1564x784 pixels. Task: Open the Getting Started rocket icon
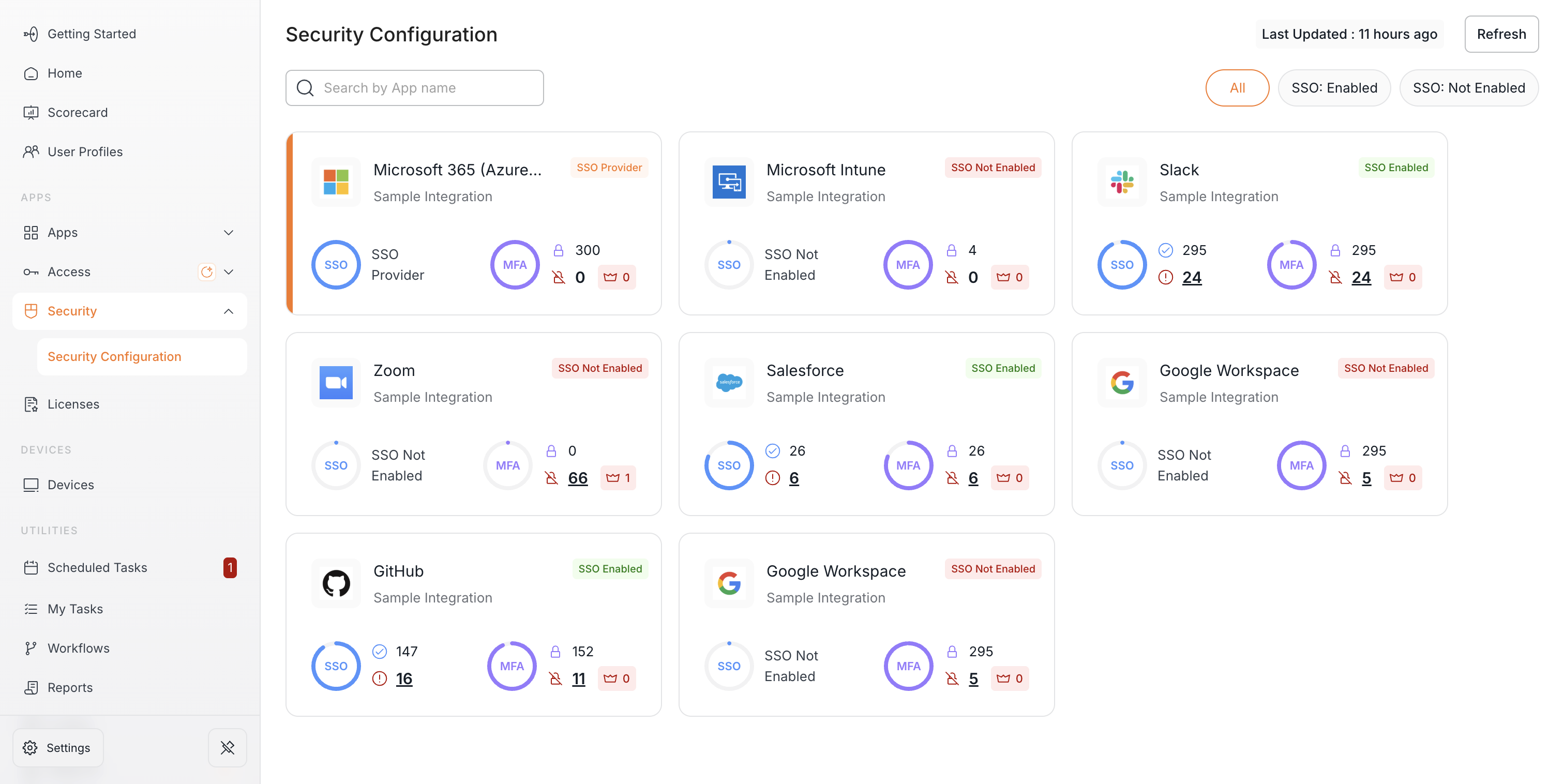pos(31,34)
